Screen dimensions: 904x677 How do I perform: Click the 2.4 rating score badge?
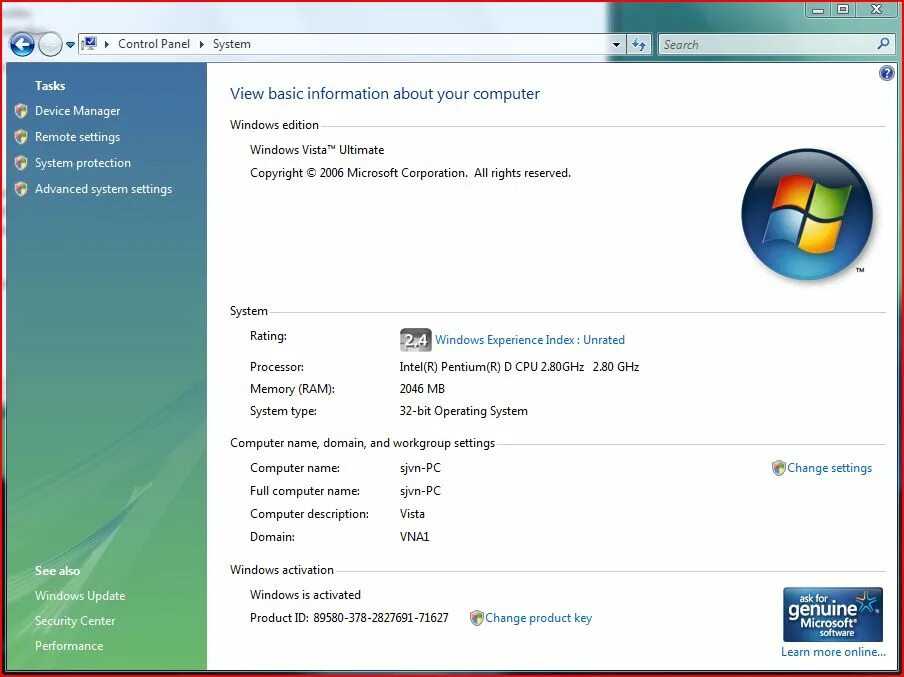pyautogui.click(x=415, y=340)
